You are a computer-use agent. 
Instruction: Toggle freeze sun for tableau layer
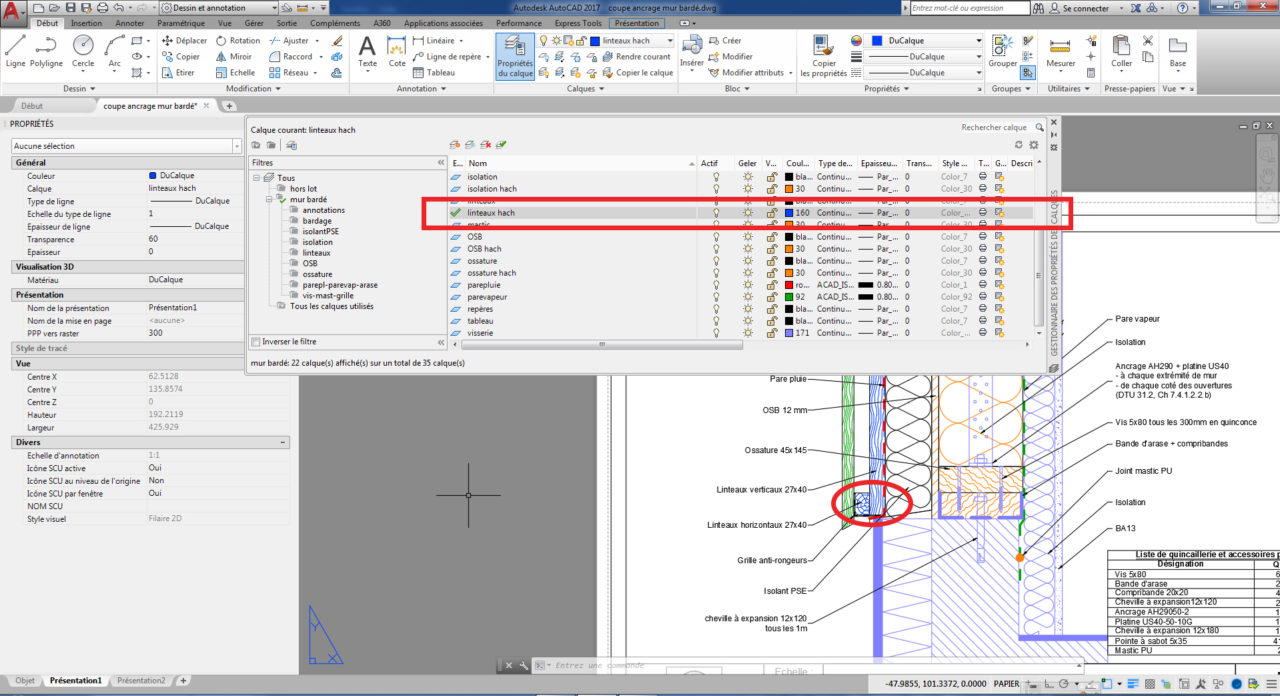(746, 321)
